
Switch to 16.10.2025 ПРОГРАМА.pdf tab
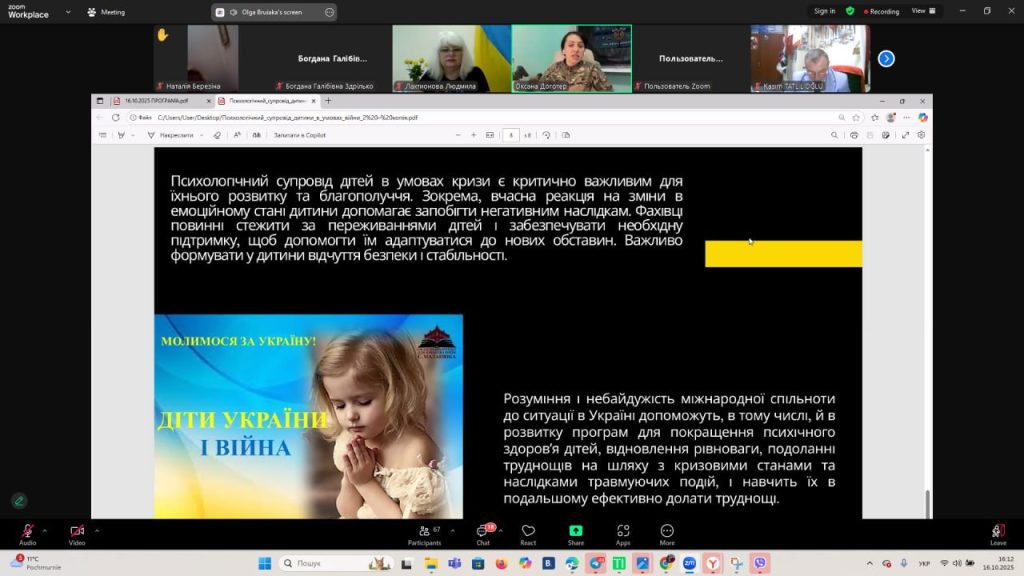click(155, 101)
